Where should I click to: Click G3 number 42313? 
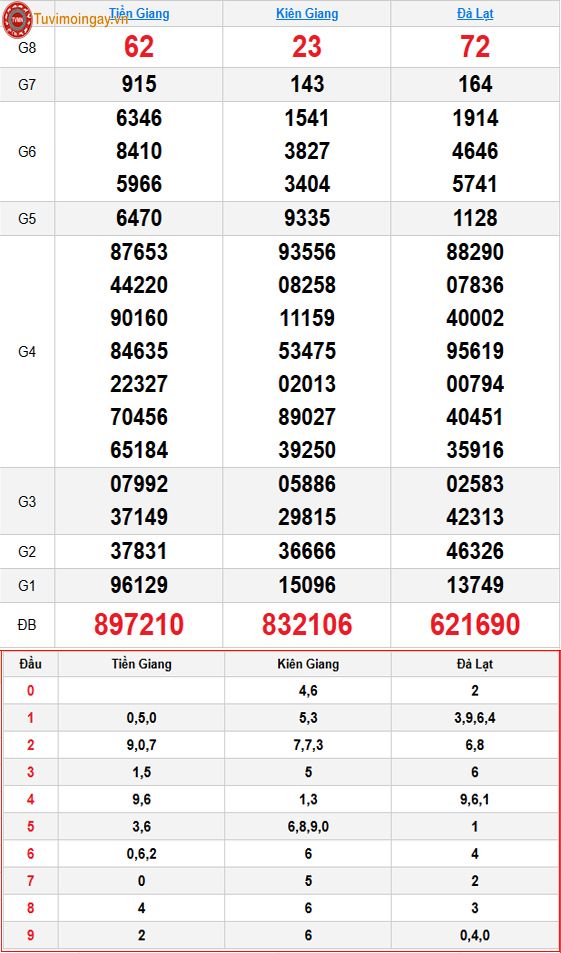pyautogui.click(x=475, y=517)
